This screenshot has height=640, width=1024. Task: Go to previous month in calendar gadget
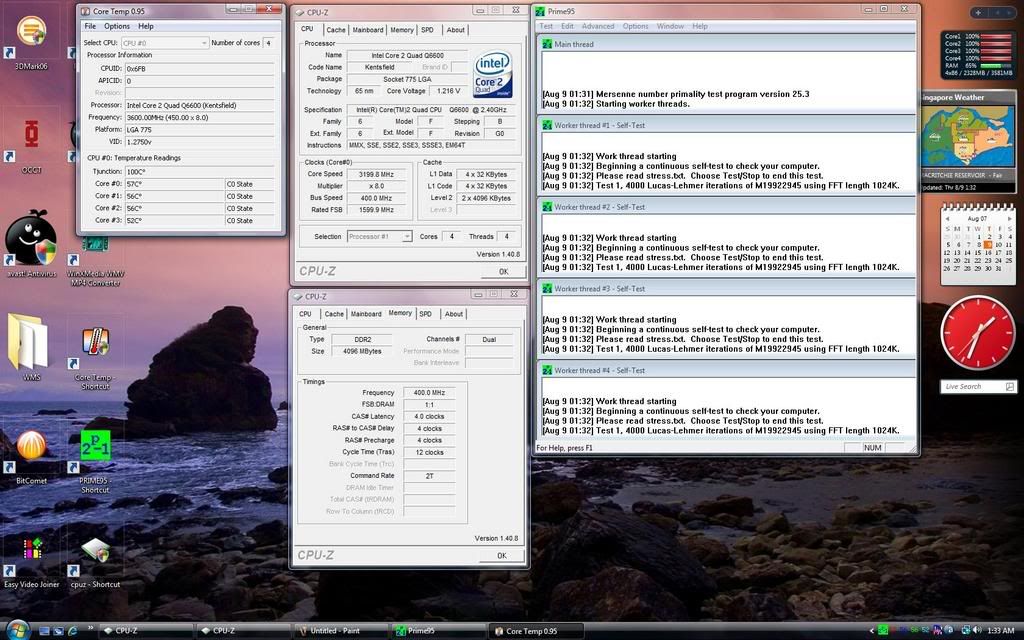pos(947,219)
